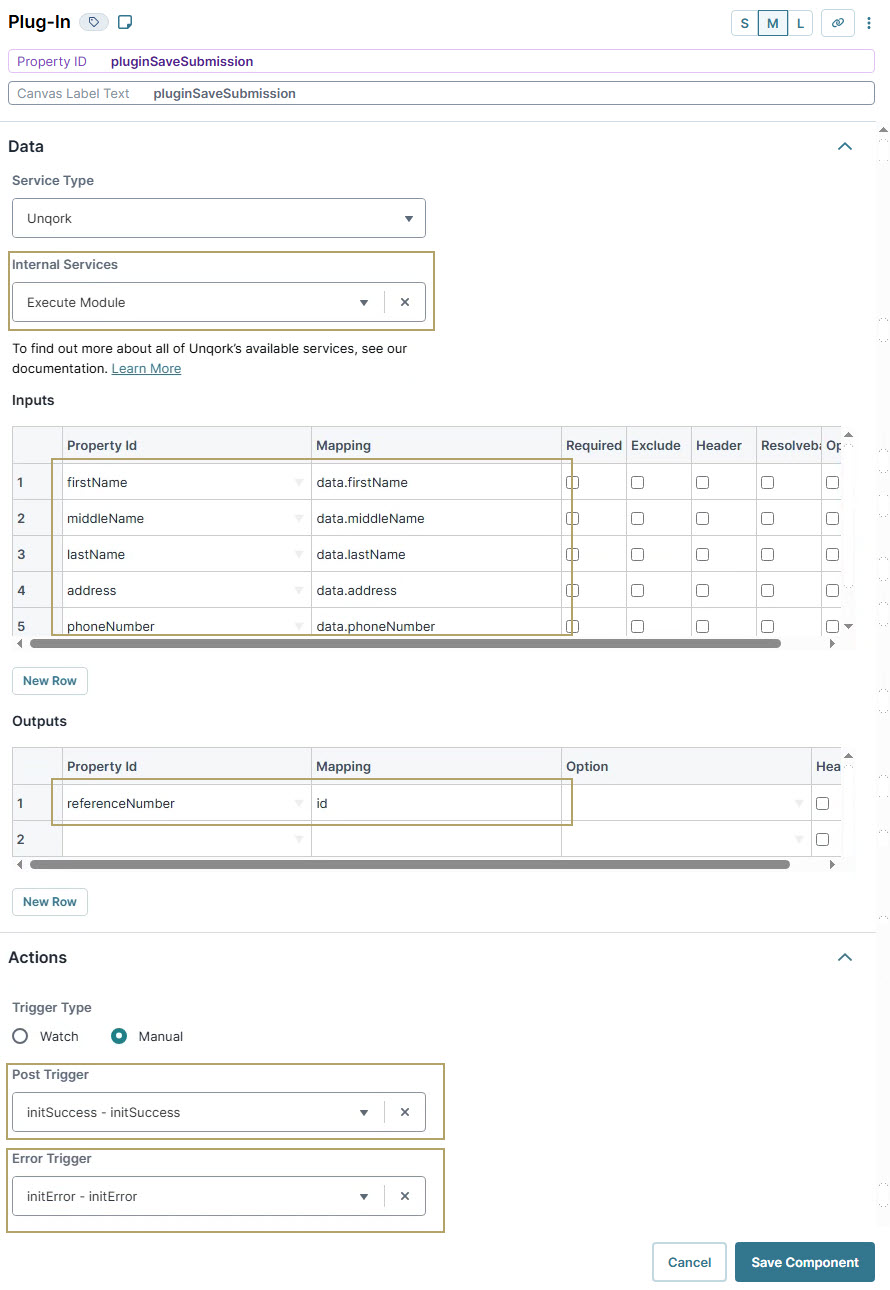Image resolution: width=890 pixels, height=1290 pixels.
Task: Check Required for the firstName input row
Action: click(x=573, y=482)
